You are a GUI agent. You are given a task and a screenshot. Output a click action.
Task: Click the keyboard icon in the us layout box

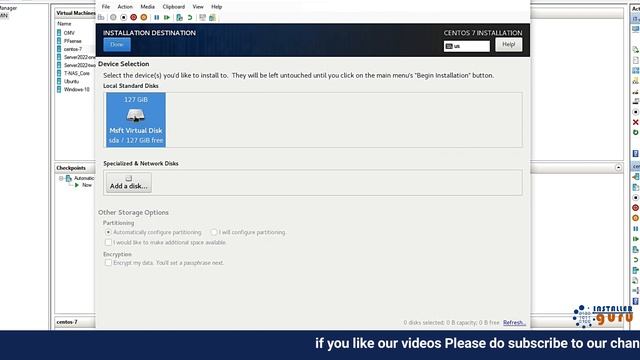coord(449,46)
